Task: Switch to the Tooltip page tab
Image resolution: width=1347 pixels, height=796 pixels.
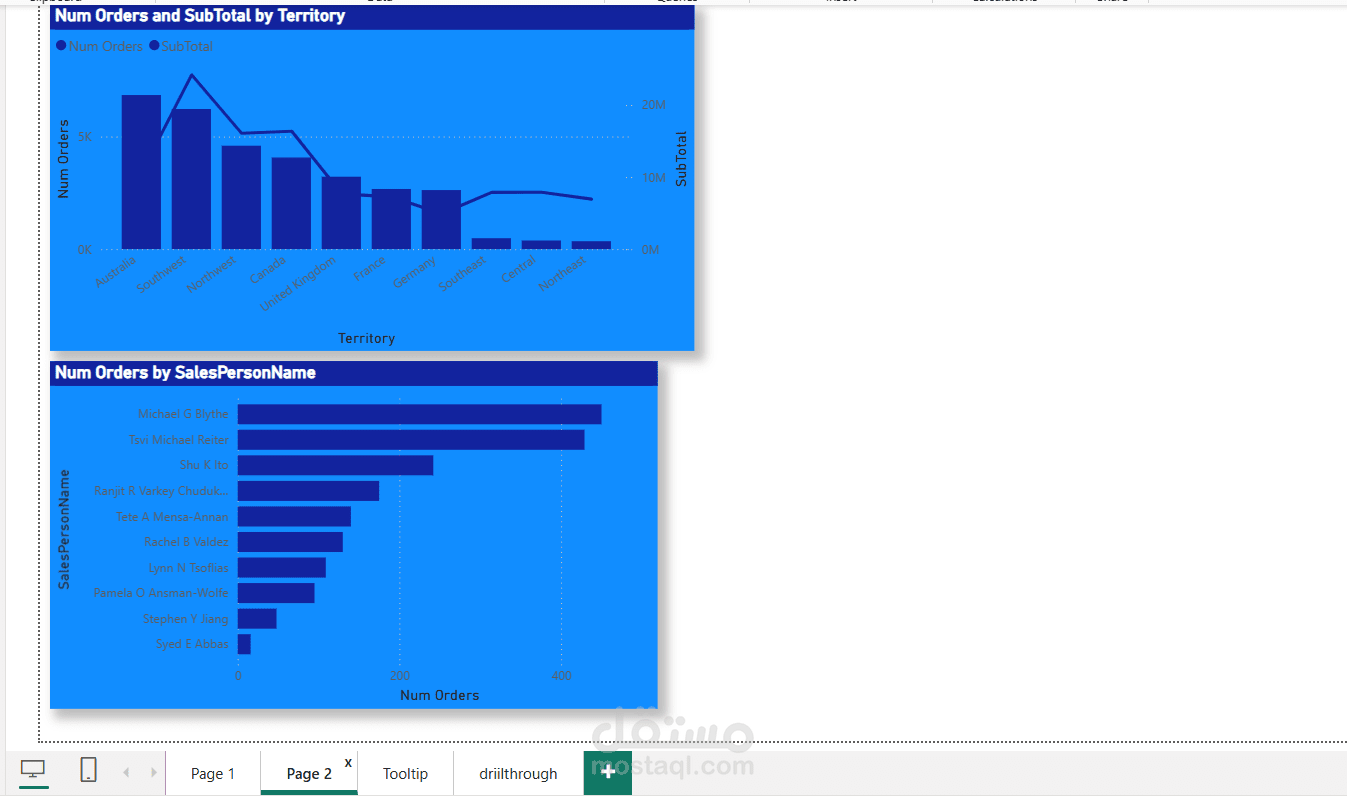Action: click(x=405, y=773)
